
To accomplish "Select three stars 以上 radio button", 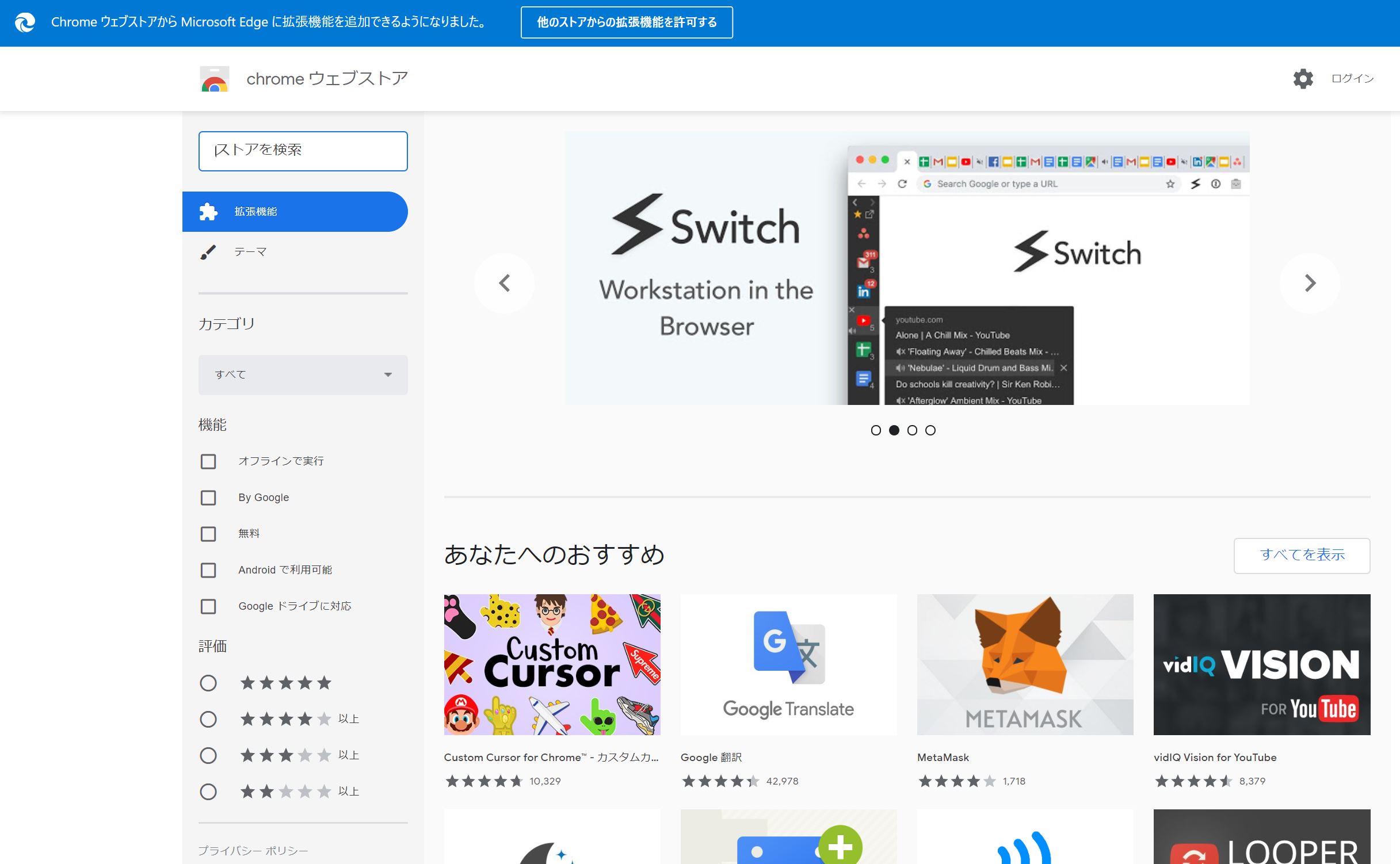I will pyautogui.click(x=208, y=755).
